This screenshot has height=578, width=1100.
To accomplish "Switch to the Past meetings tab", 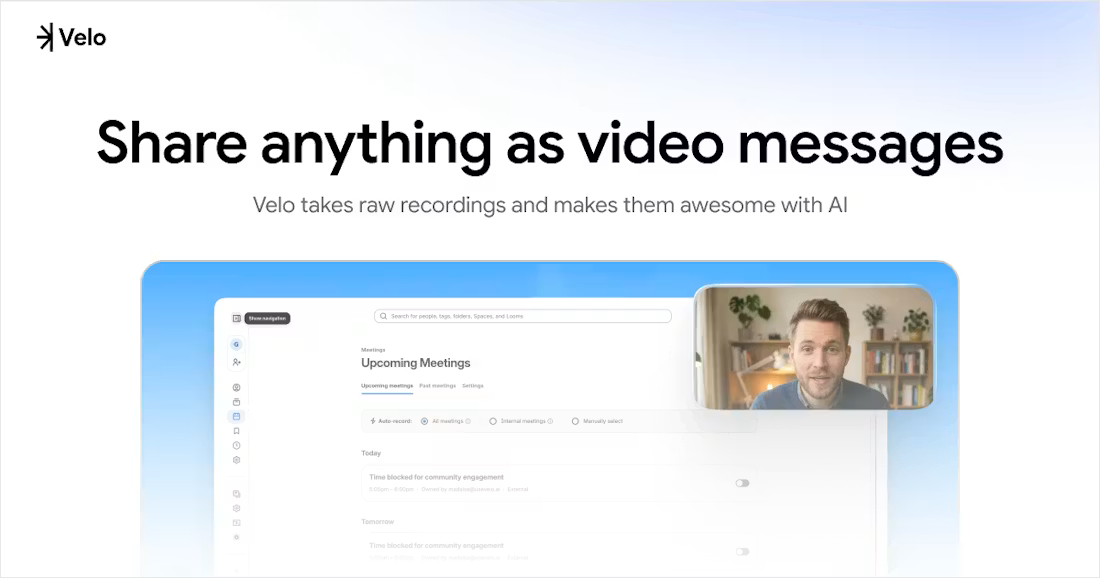I will tap(438, 386).
